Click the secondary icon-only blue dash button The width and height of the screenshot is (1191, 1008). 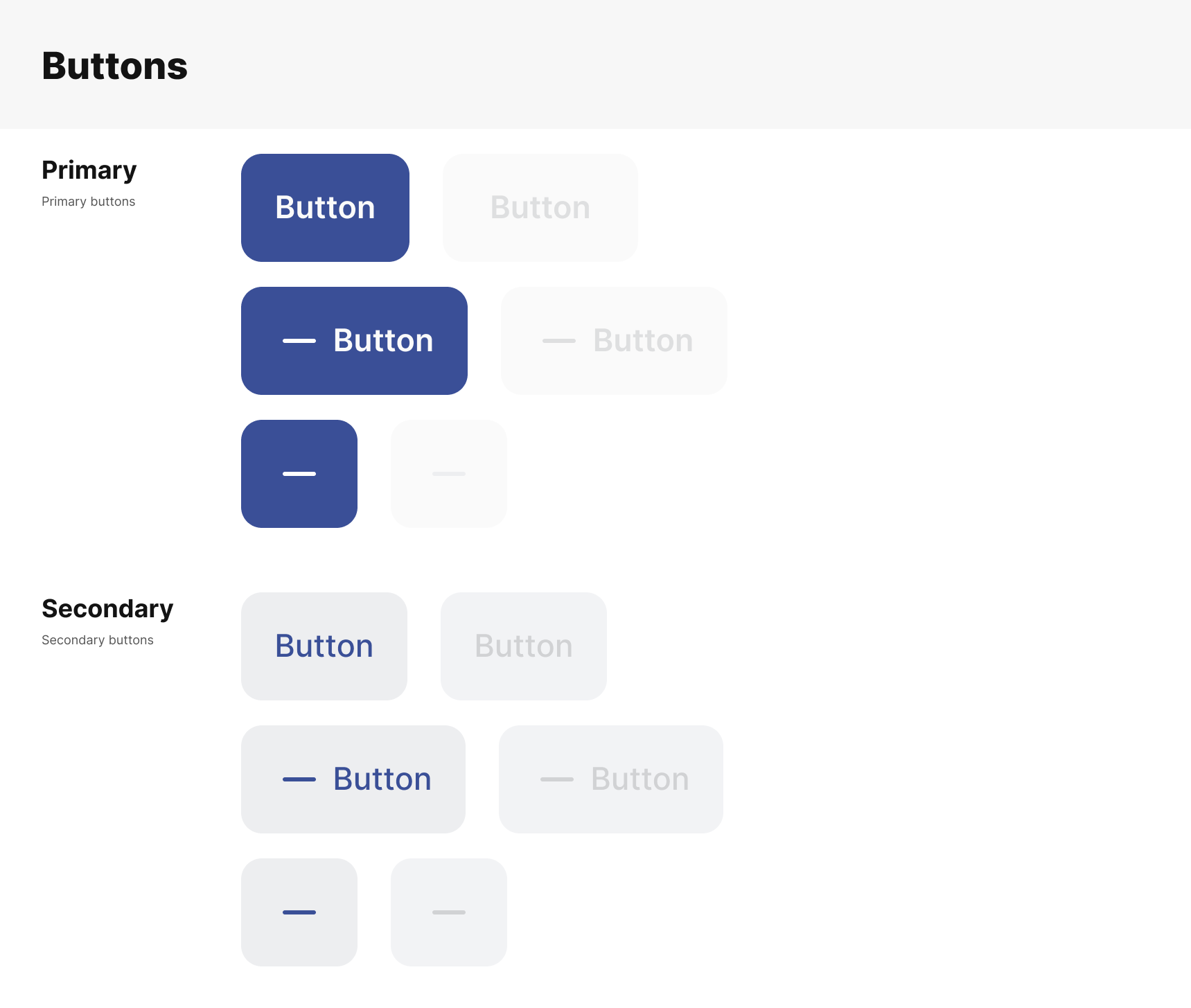tap(299, 912)
